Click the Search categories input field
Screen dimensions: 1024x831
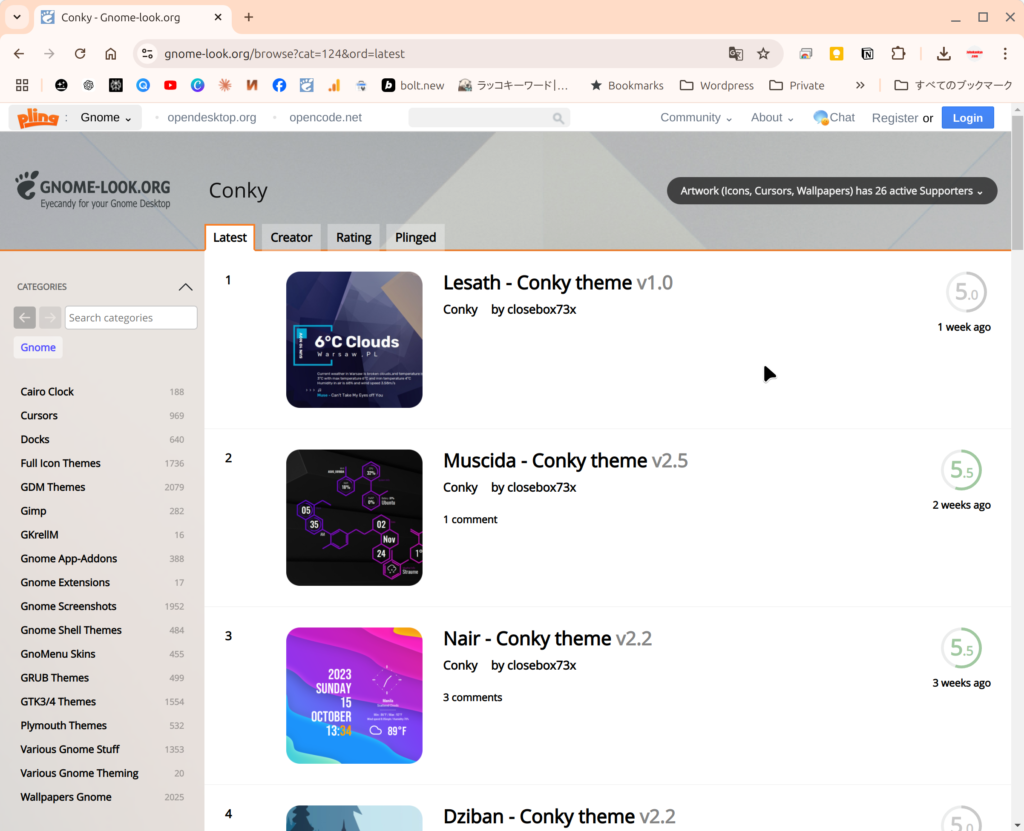131,318
